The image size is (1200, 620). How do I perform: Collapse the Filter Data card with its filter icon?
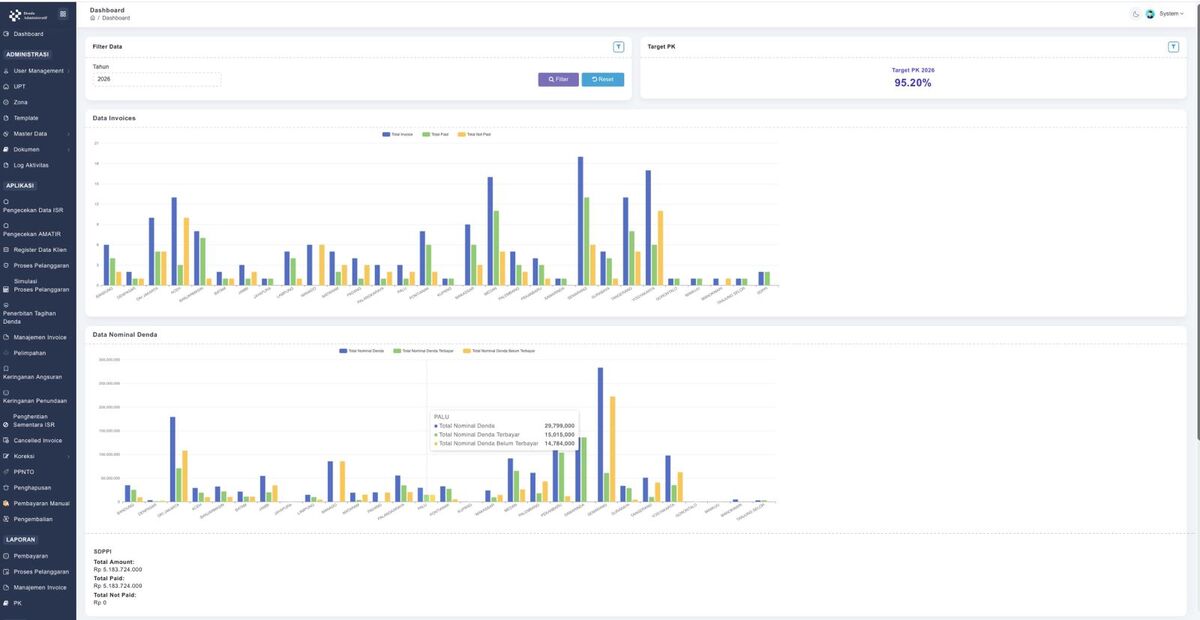click(x=618, y=47)
